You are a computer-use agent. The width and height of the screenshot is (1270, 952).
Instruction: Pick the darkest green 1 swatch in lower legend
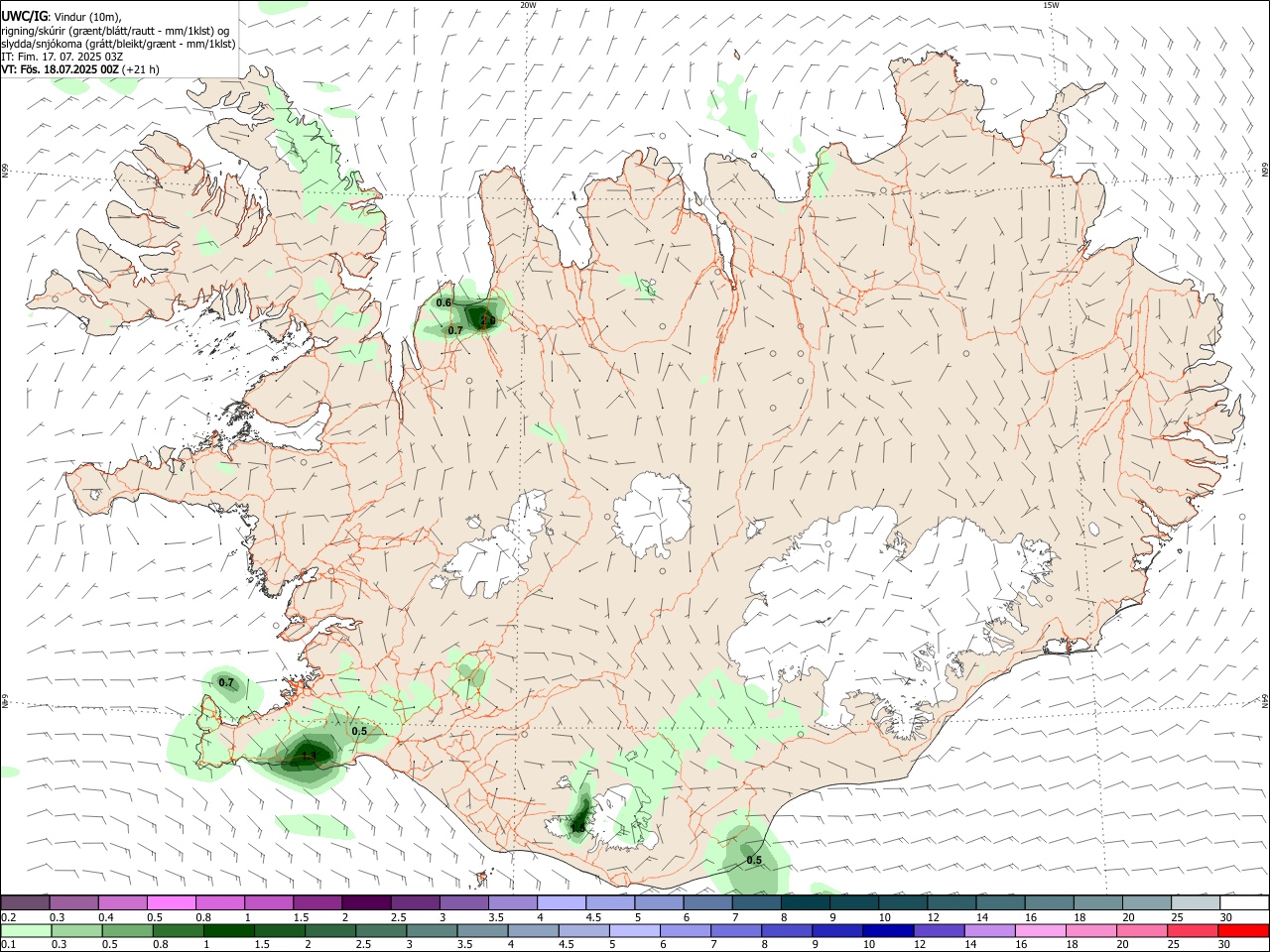click(229, 931)
